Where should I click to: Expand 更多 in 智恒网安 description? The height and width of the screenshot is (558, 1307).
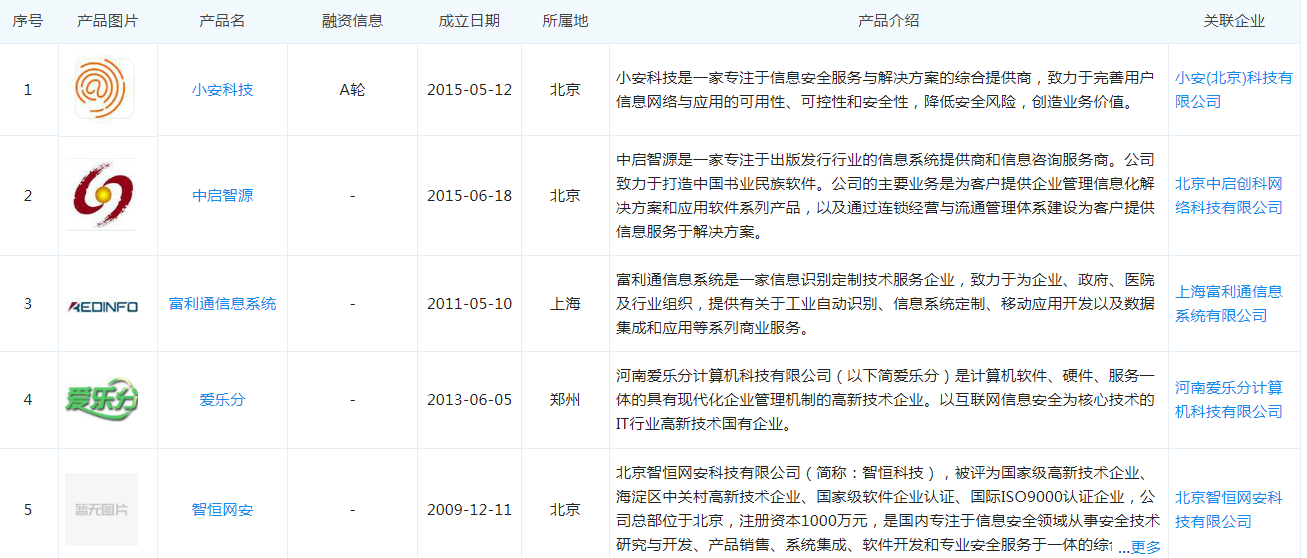(1145, 546)
